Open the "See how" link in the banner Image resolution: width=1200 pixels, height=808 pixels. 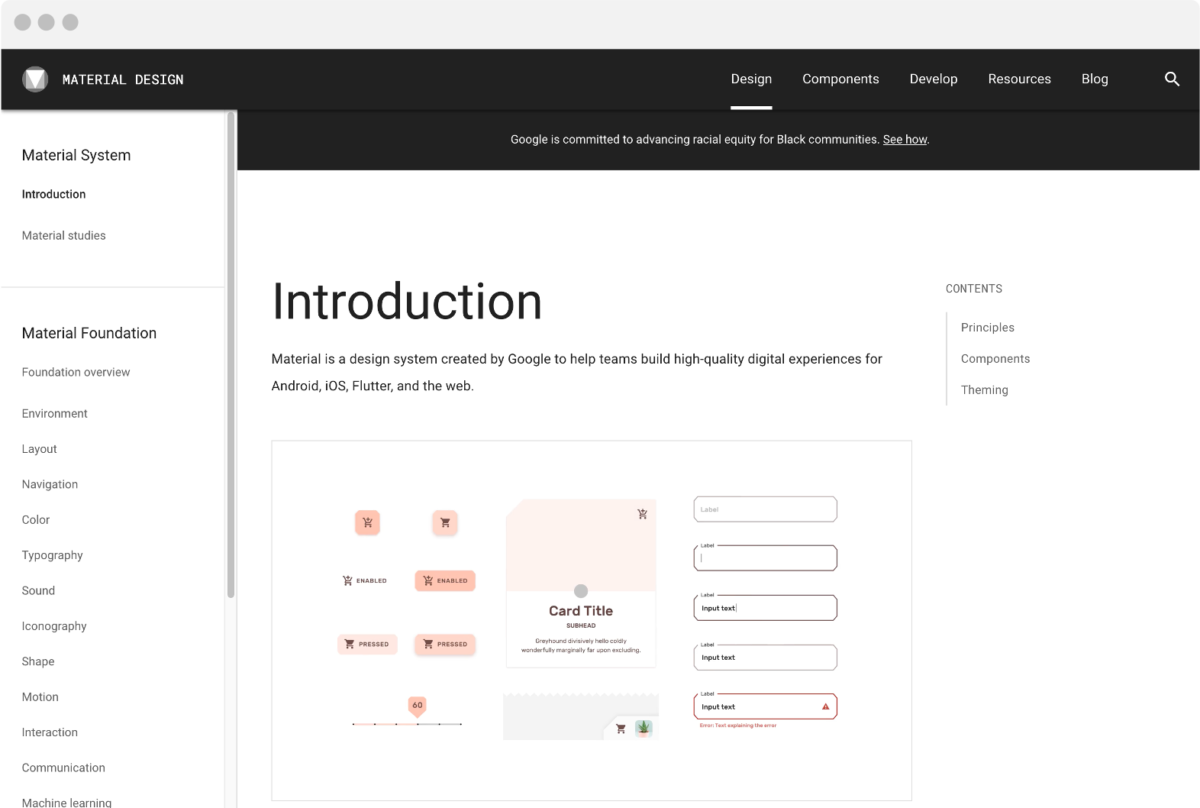point(903,139)
